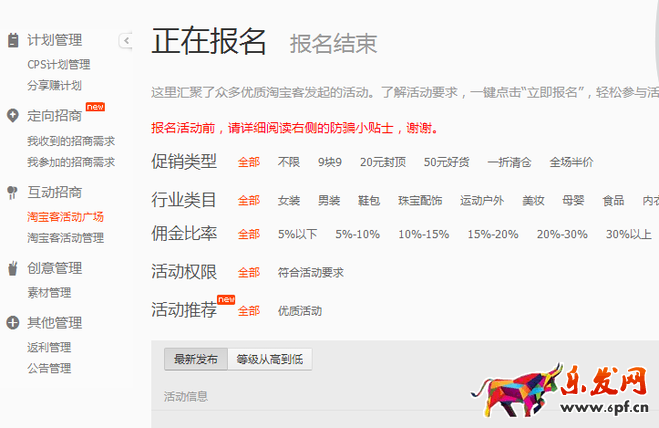Filter industry category by 女装
This screenshot has width=659, height=428.
click(x=289, y=200)
